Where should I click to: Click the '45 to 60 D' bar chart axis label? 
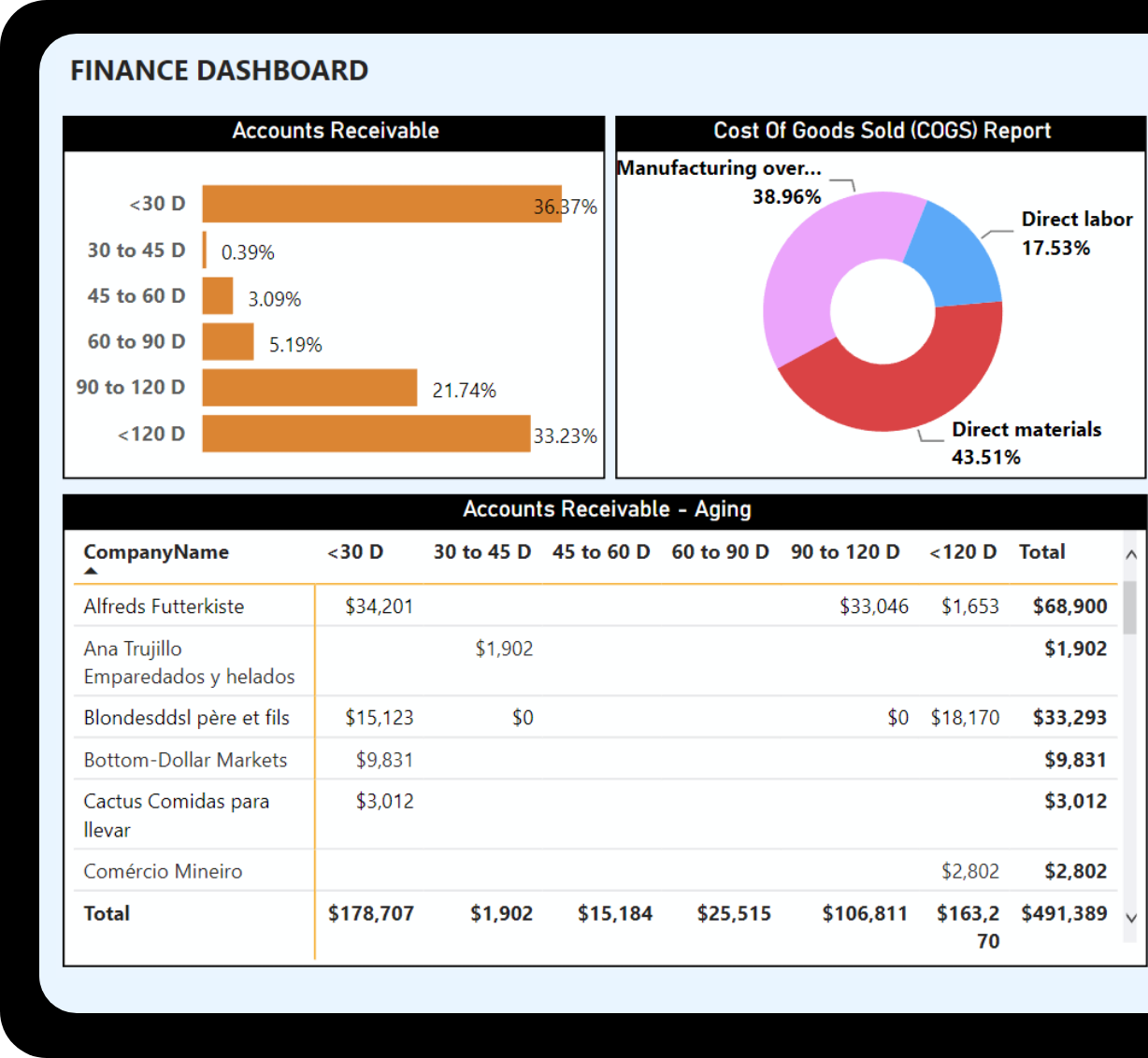coord(136,295)
